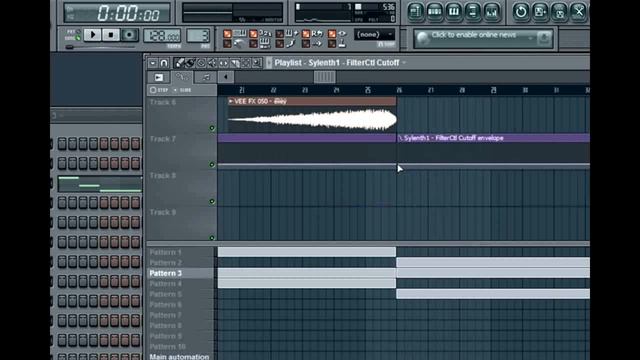Select the Zoom tool in Playlist toolbar
The image size is (640, 360).
pos(257,63)
